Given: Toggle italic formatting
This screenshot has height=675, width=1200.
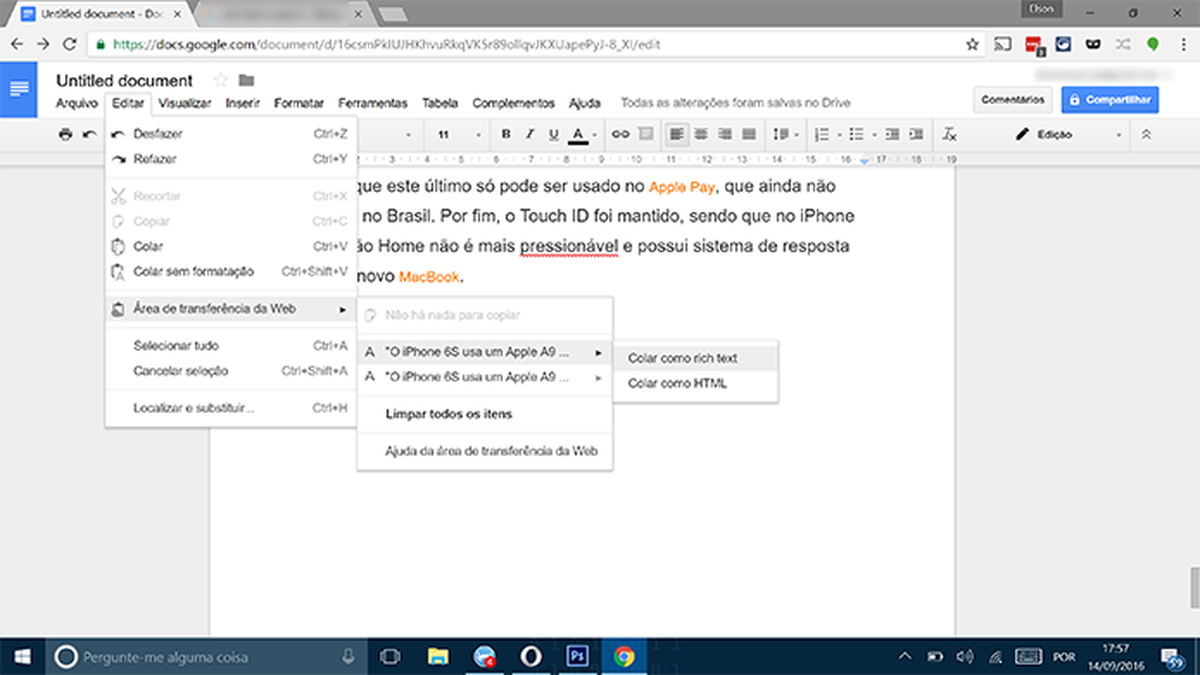Looking at the screenshot, I should click(530, 134).
